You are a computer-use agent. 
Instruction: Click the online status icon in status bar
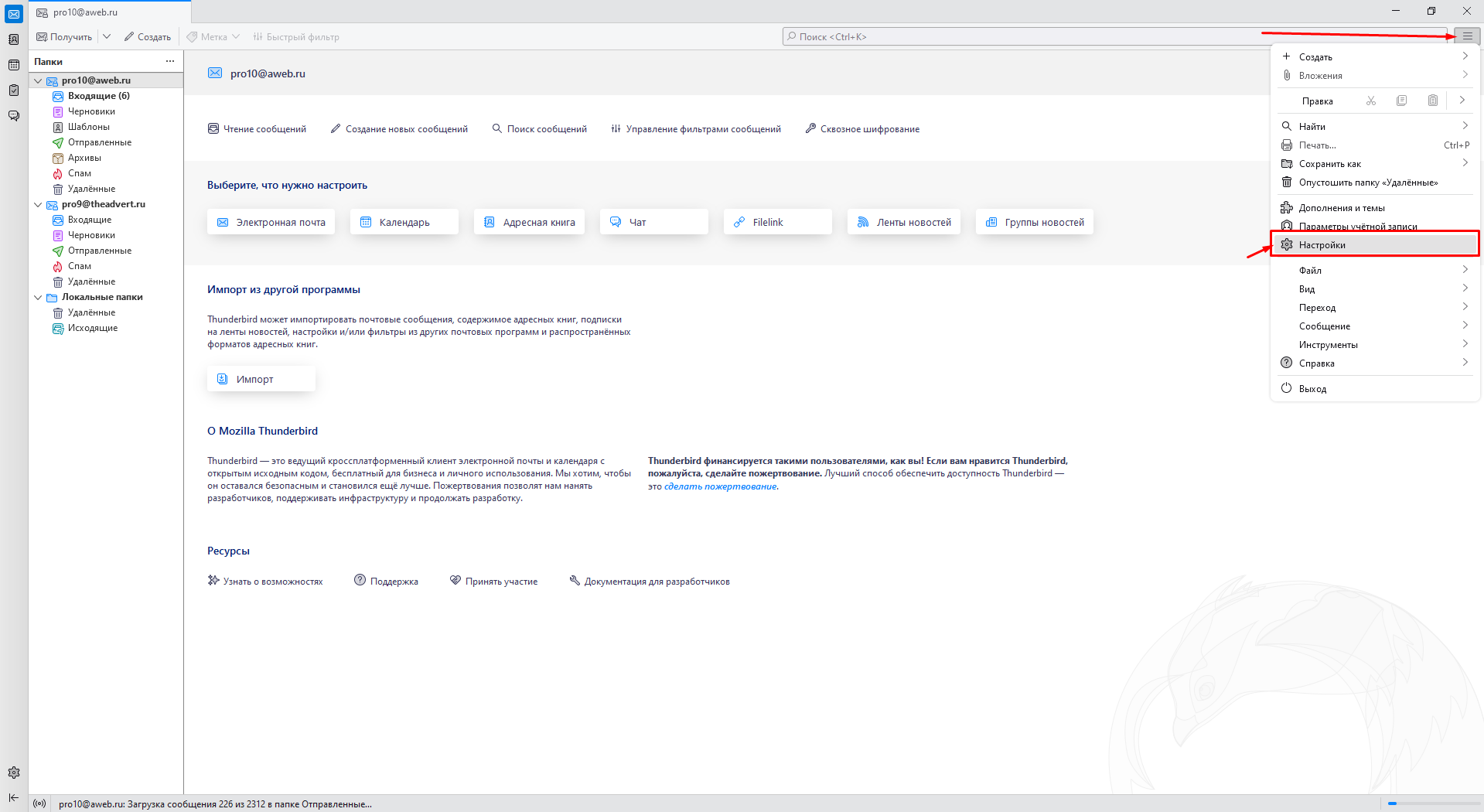(x=40, y=803)
